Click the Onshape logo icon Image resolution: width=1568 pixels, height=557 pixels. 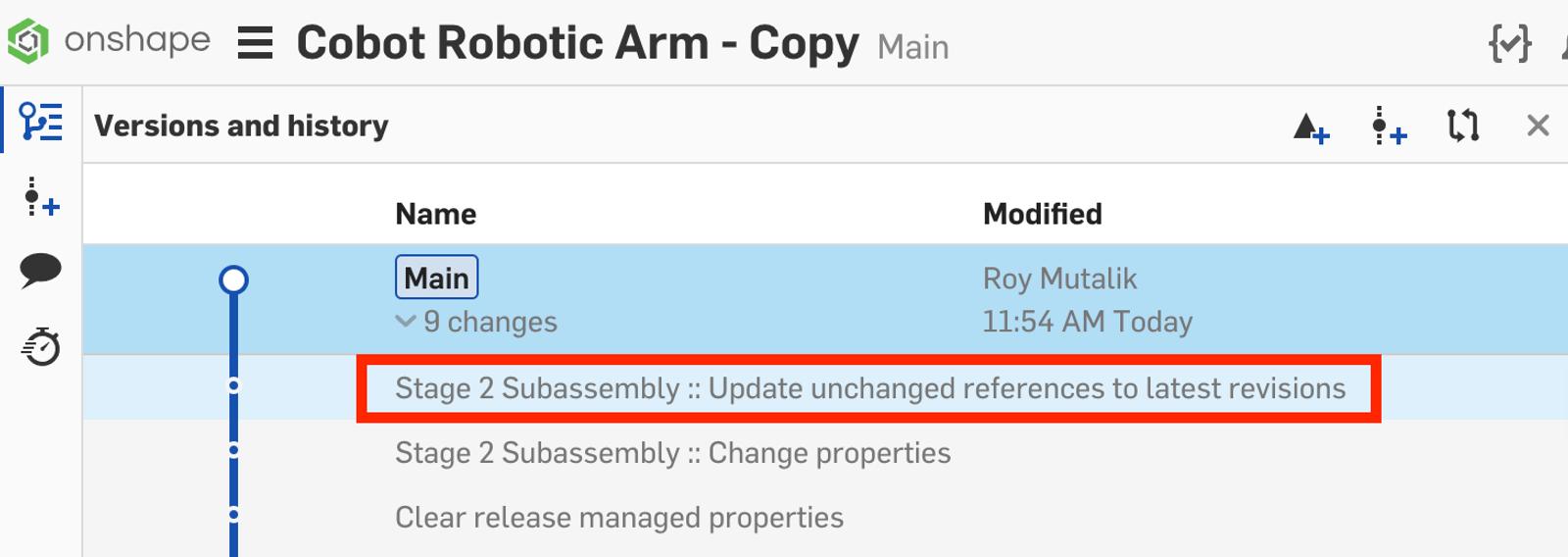(x=28, y=41)
